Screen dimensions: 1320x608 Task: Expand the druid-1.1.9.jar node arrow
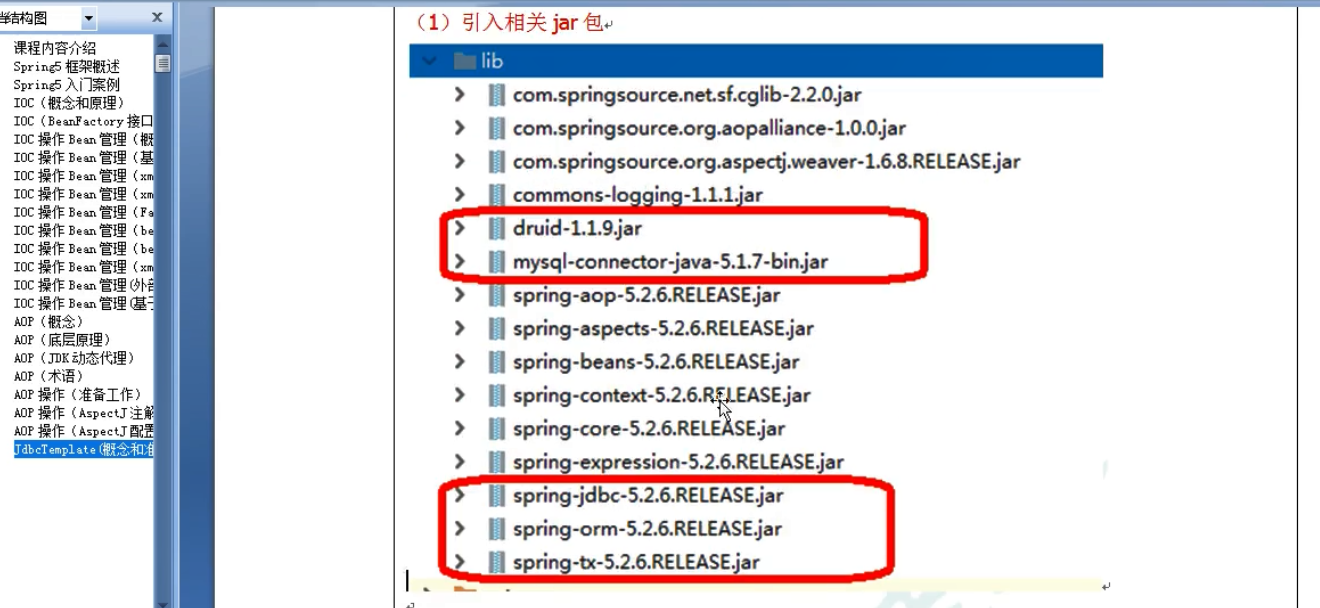[x=460, y=228]
